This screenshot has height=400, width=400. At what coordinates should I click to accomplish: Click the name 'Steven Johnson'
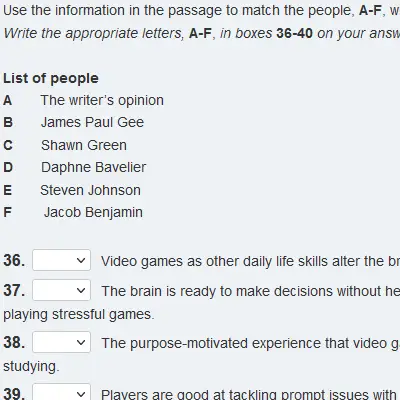click(x=90, y=190)
